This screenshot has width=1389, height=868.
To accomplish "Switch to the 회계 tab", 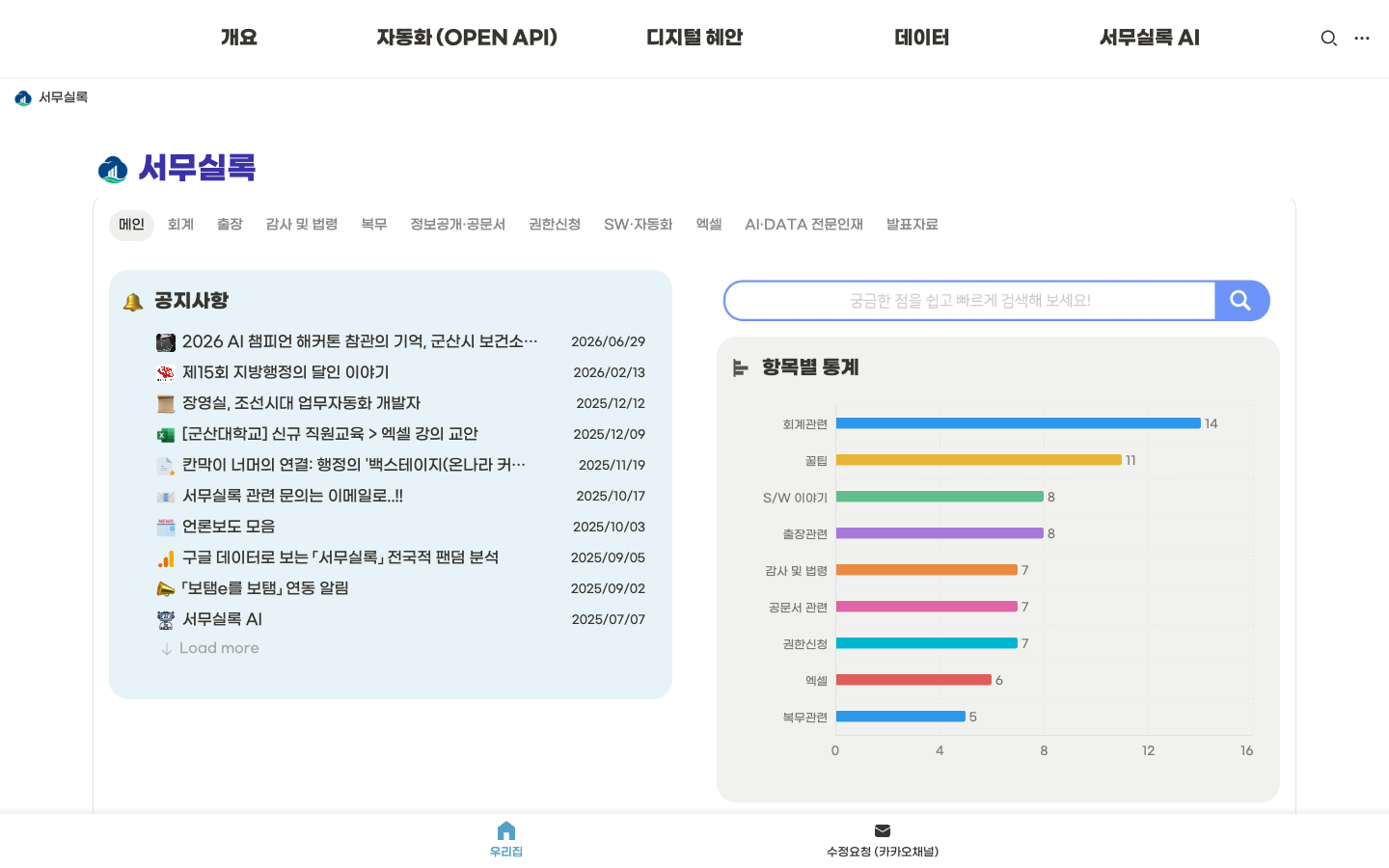I will coord(180,225).
